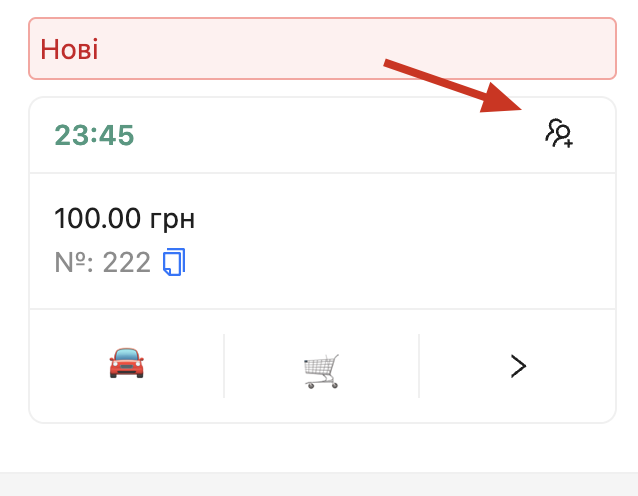Click the Нові status label text
The height and width of the screenshot is (496, 638).
pyautogui.click(x=69, y=49)
